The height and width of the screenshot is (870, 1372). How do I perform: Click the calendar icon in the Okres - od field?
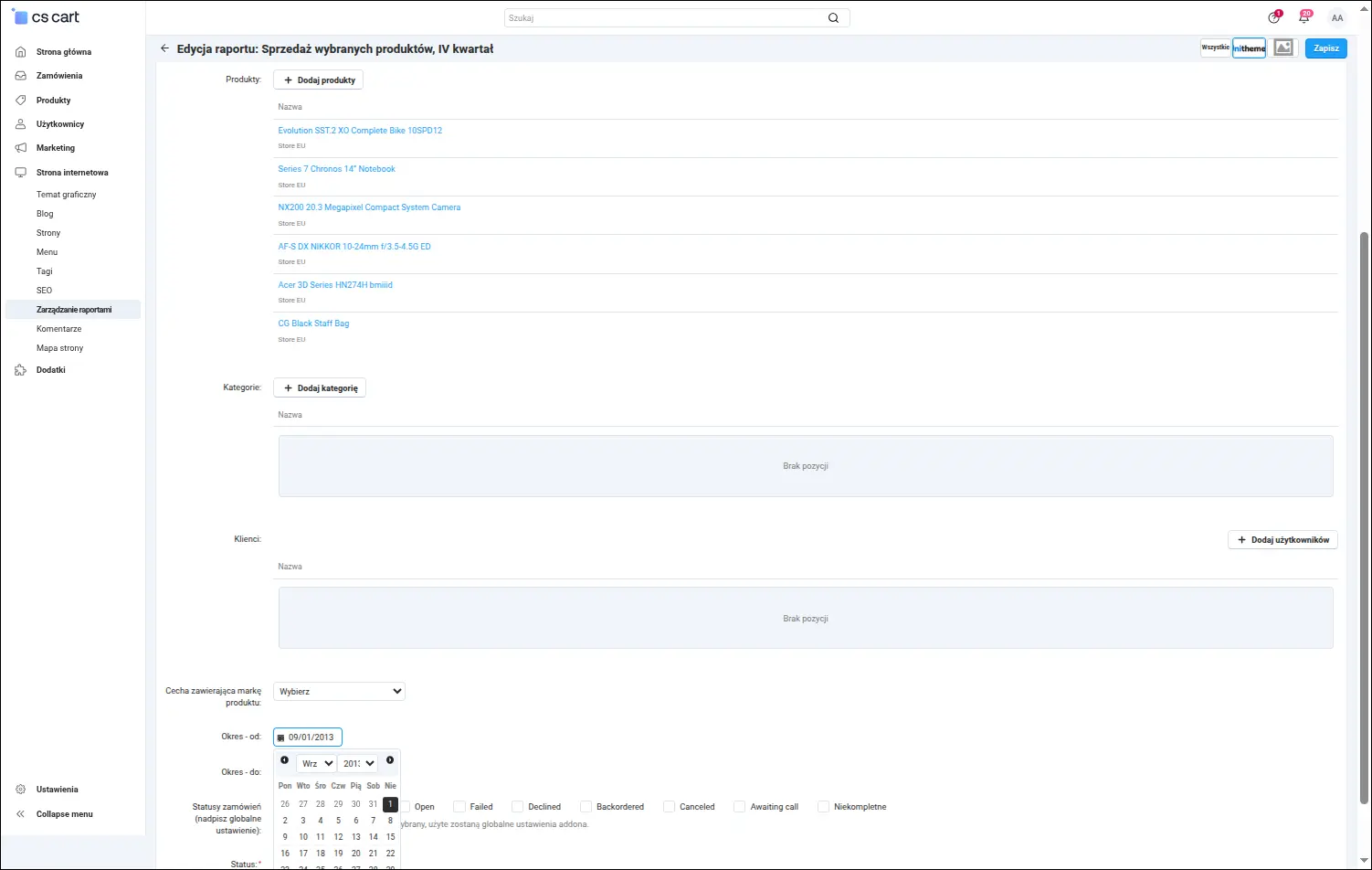[281, 737]
